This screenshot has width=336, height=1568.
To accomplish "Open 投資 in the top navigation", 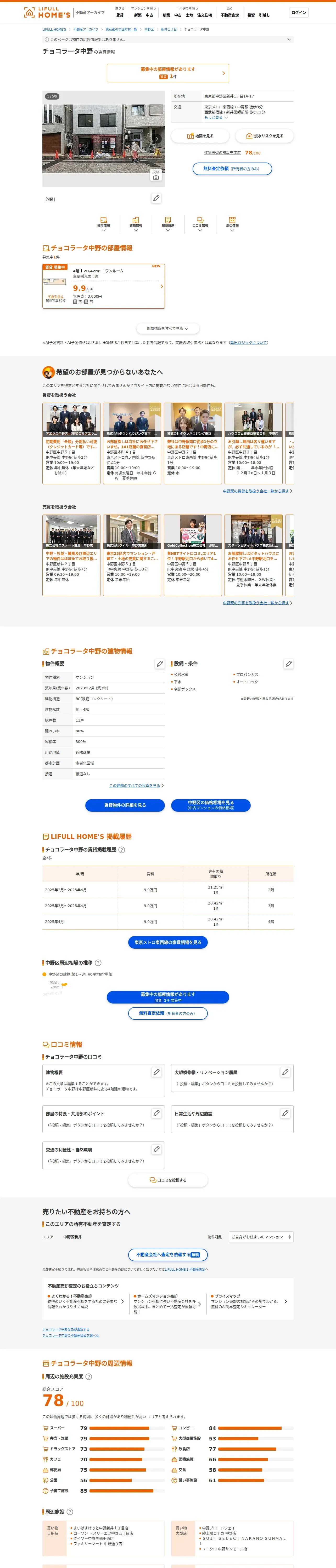I will 251,15.
